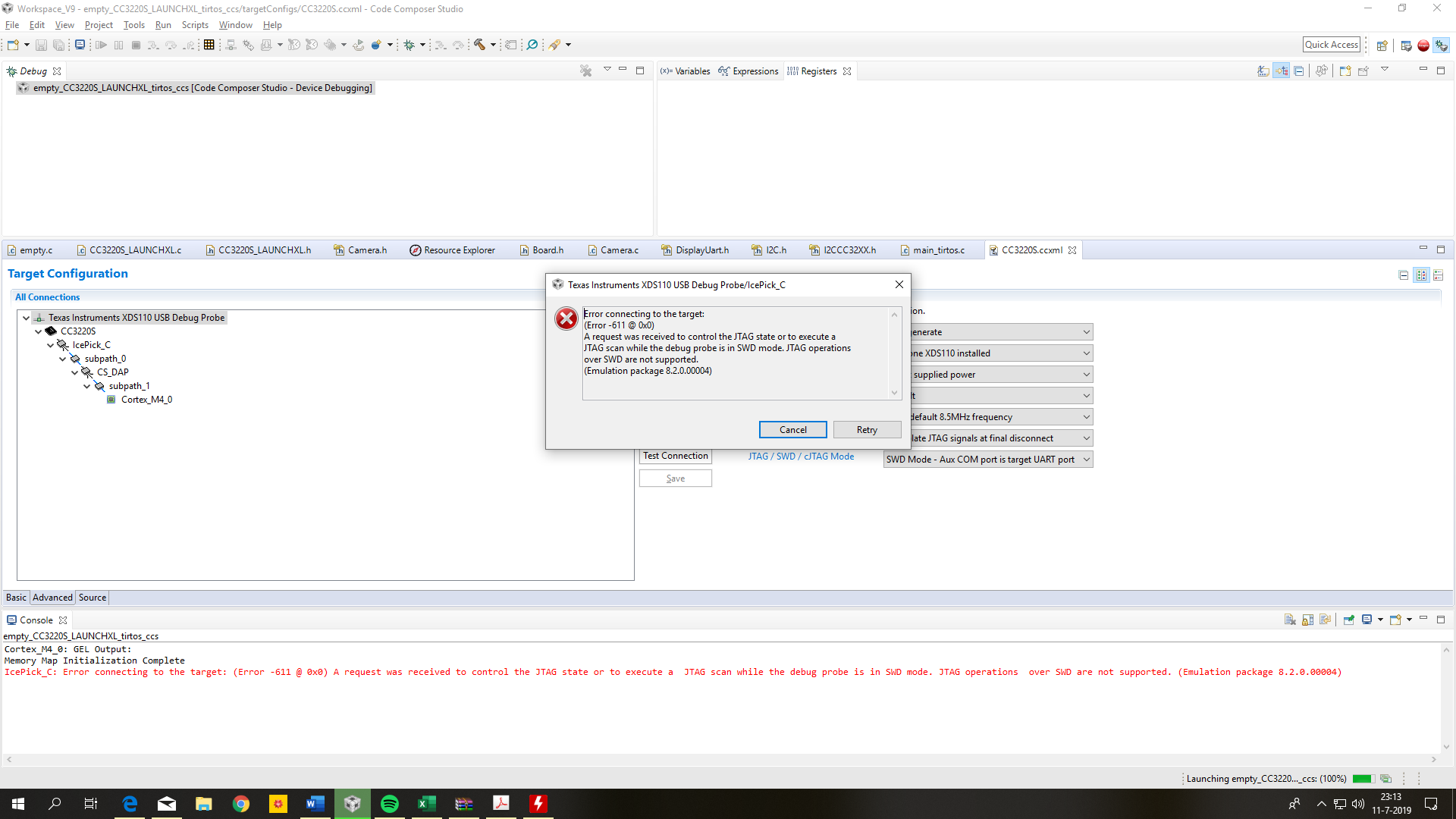Image resolution: width=1456 pixels, height=819 pixels.
Task: Collapse the IcePick_C tree node
Action: click(51, 345)
